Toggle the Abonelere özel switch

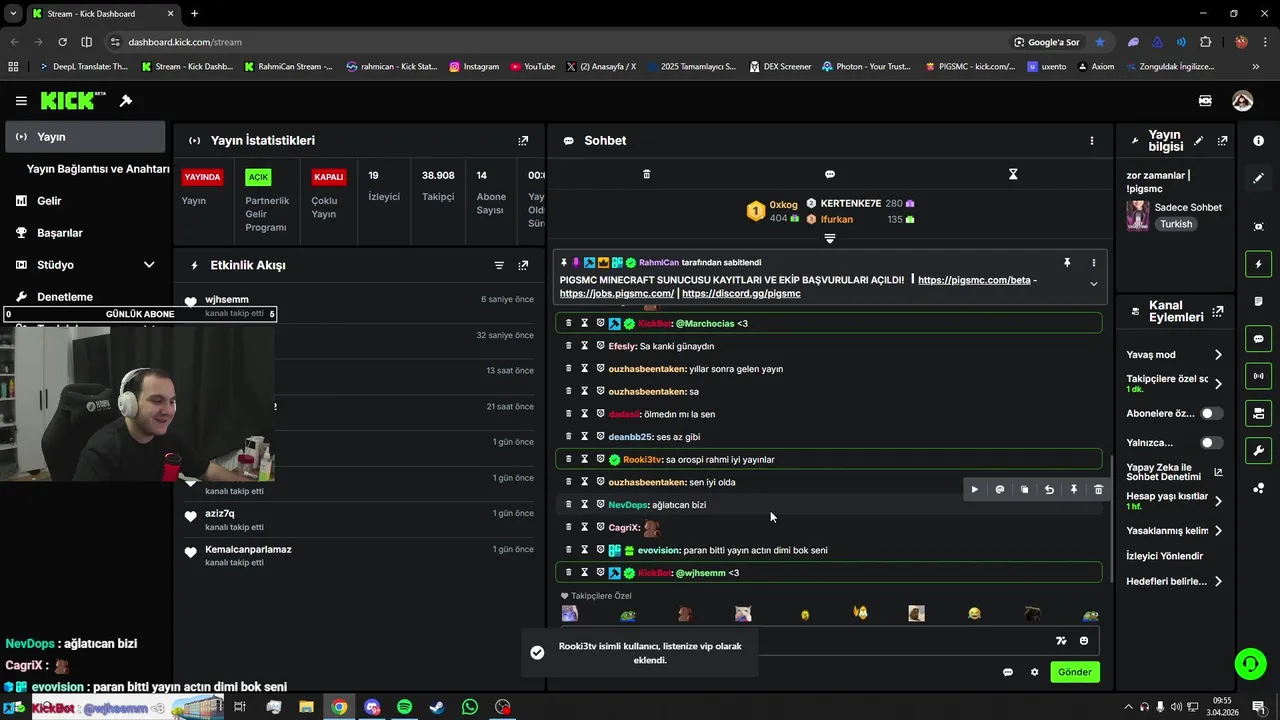tap(1211, 413)
